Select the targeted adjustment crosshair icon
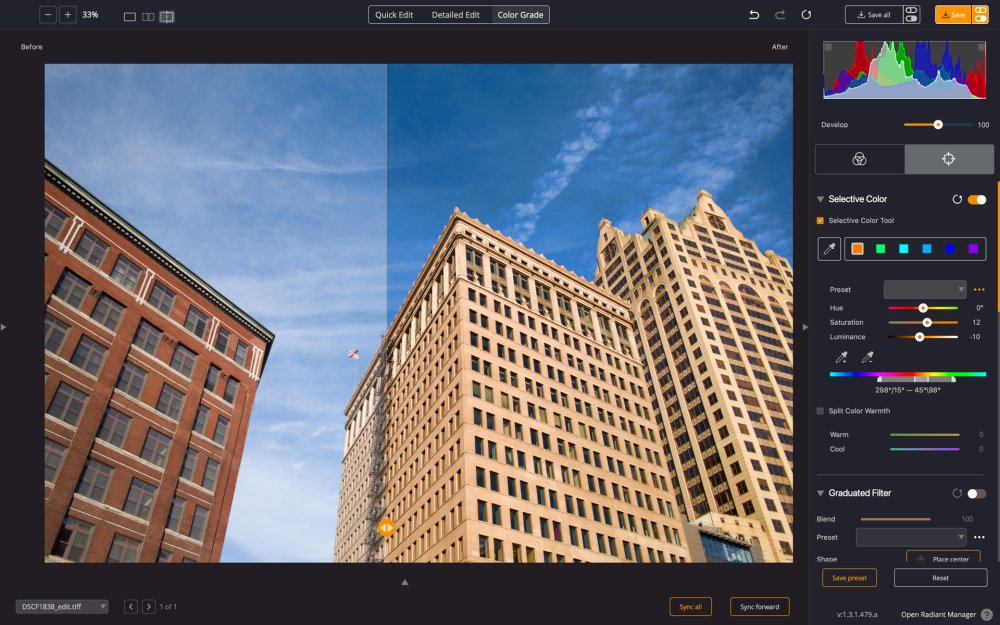The width and height of the screenshot is (1000, 625). [x=948, y=158]
